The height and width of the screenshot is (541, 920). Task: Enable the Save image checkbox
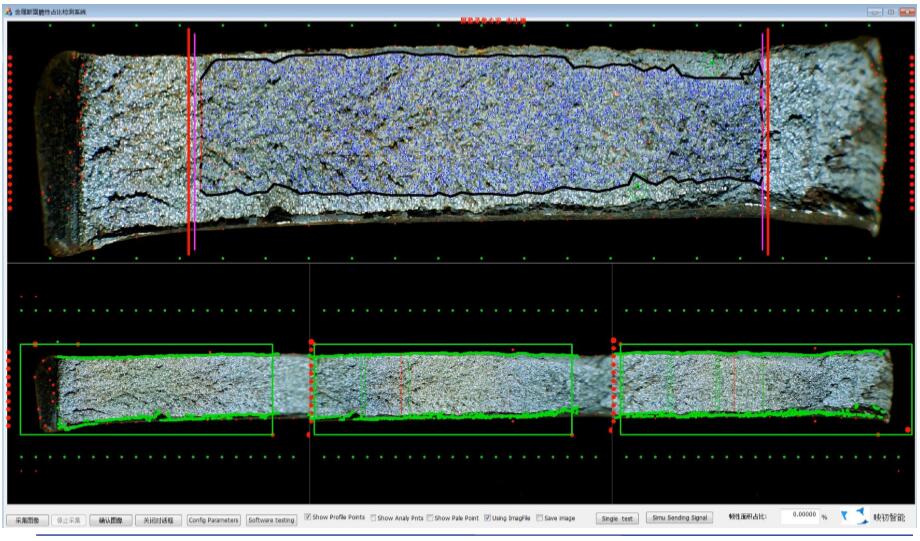click(540, 518)
